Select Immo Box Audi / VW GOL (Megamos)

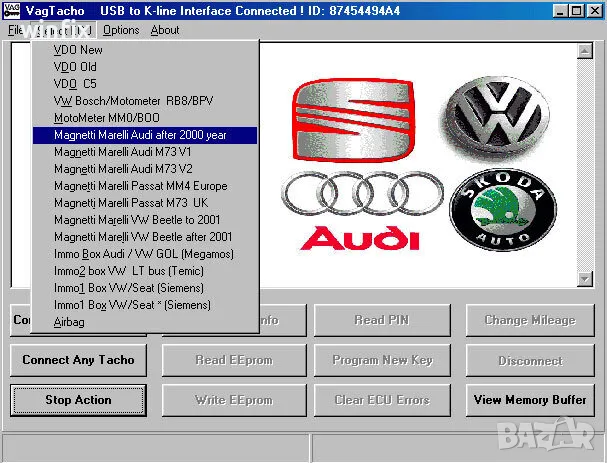[145, 254]
